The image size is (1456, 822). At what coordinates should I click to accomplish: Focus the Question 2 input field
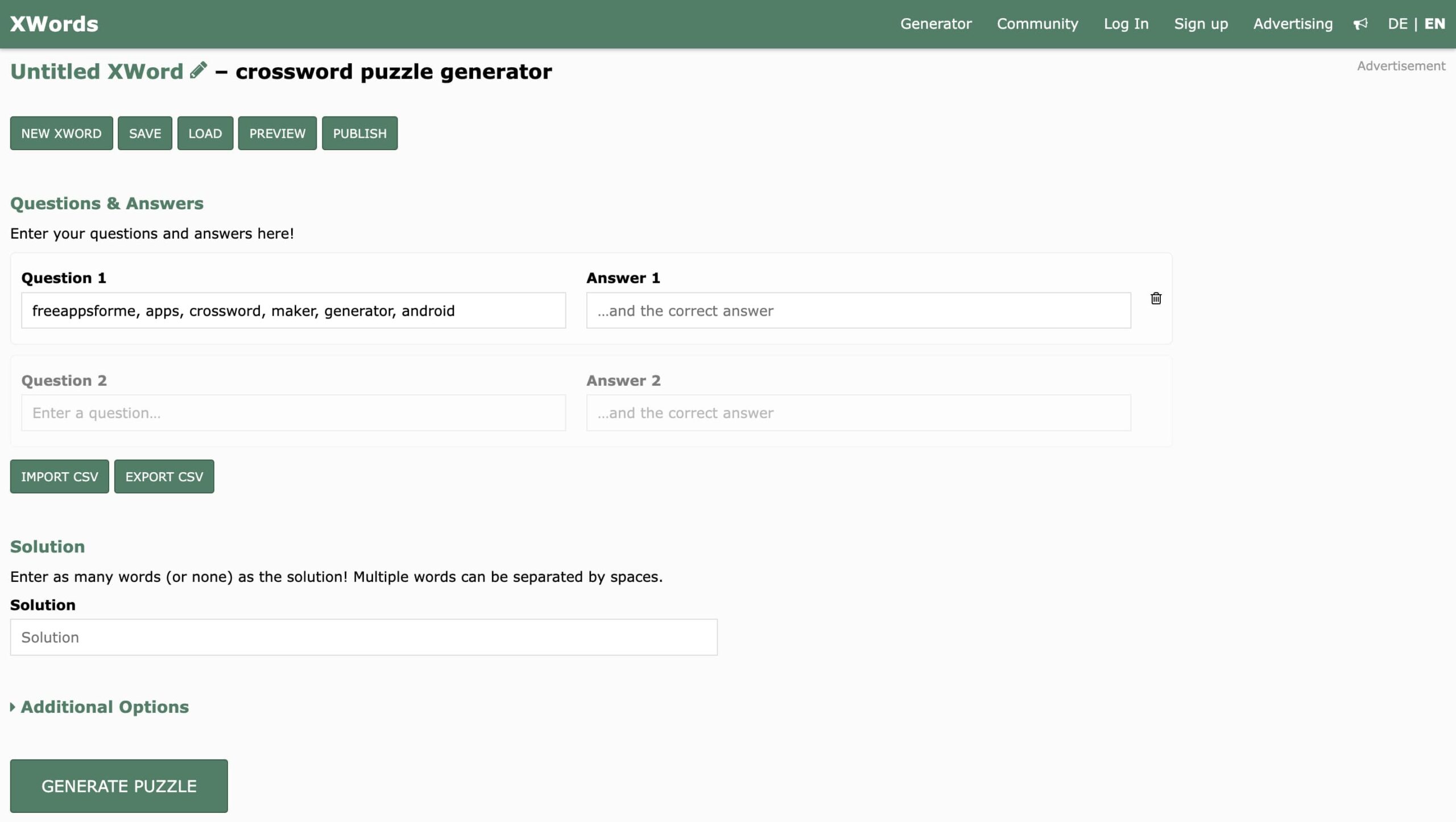(293, 412)
